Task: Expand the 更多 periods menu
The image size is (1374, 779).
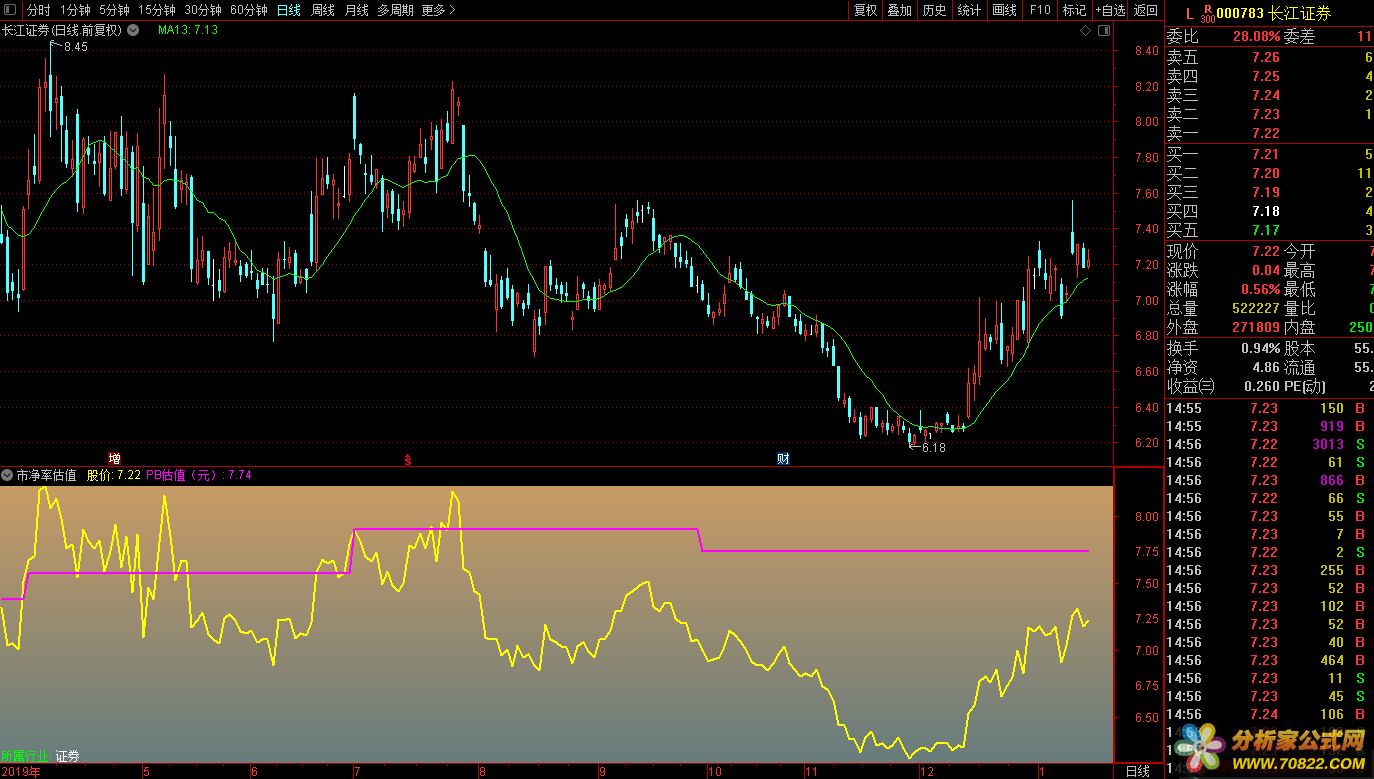Action: 438,10
